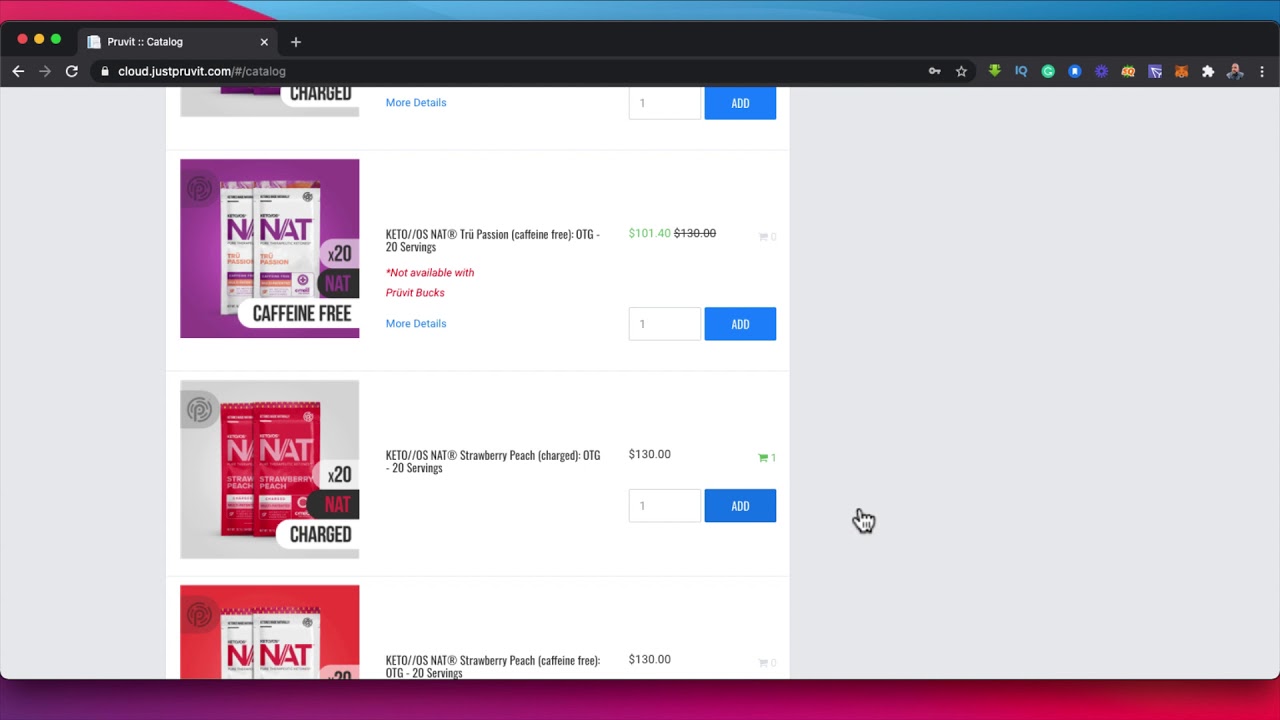Open the Grammarly extension icon

(x=1048, y=71)
